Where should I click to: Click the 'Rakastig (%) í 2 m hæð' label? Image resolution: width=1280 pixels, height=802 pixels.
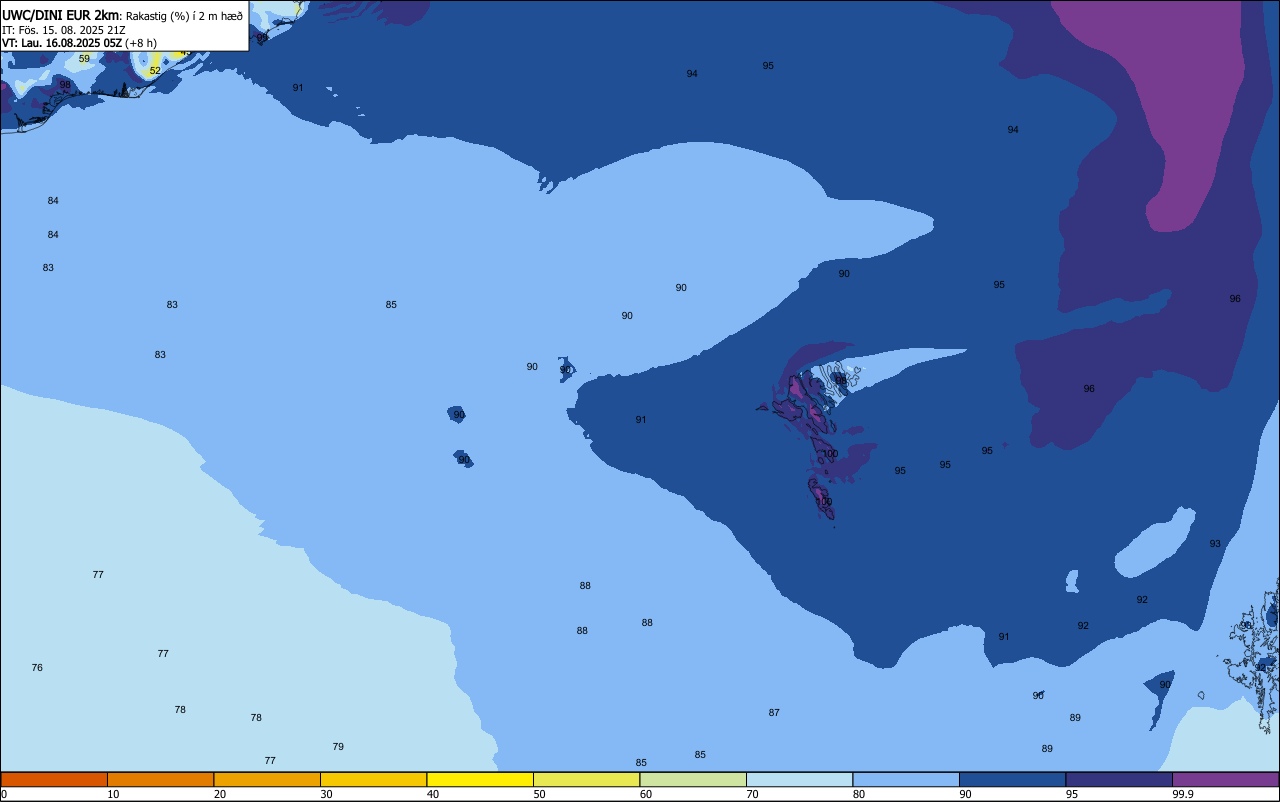[184, 16]
